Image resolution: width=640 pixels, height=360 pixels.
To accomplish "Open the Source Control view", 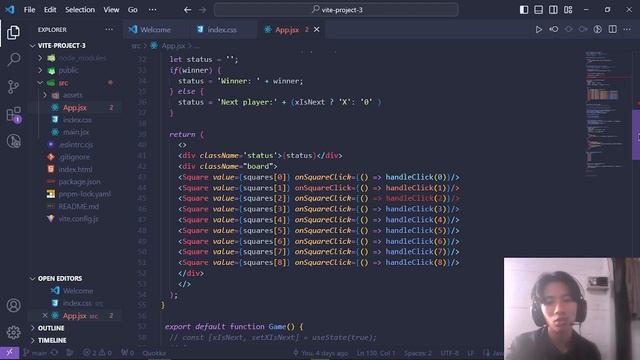I will tap(13, 87).
